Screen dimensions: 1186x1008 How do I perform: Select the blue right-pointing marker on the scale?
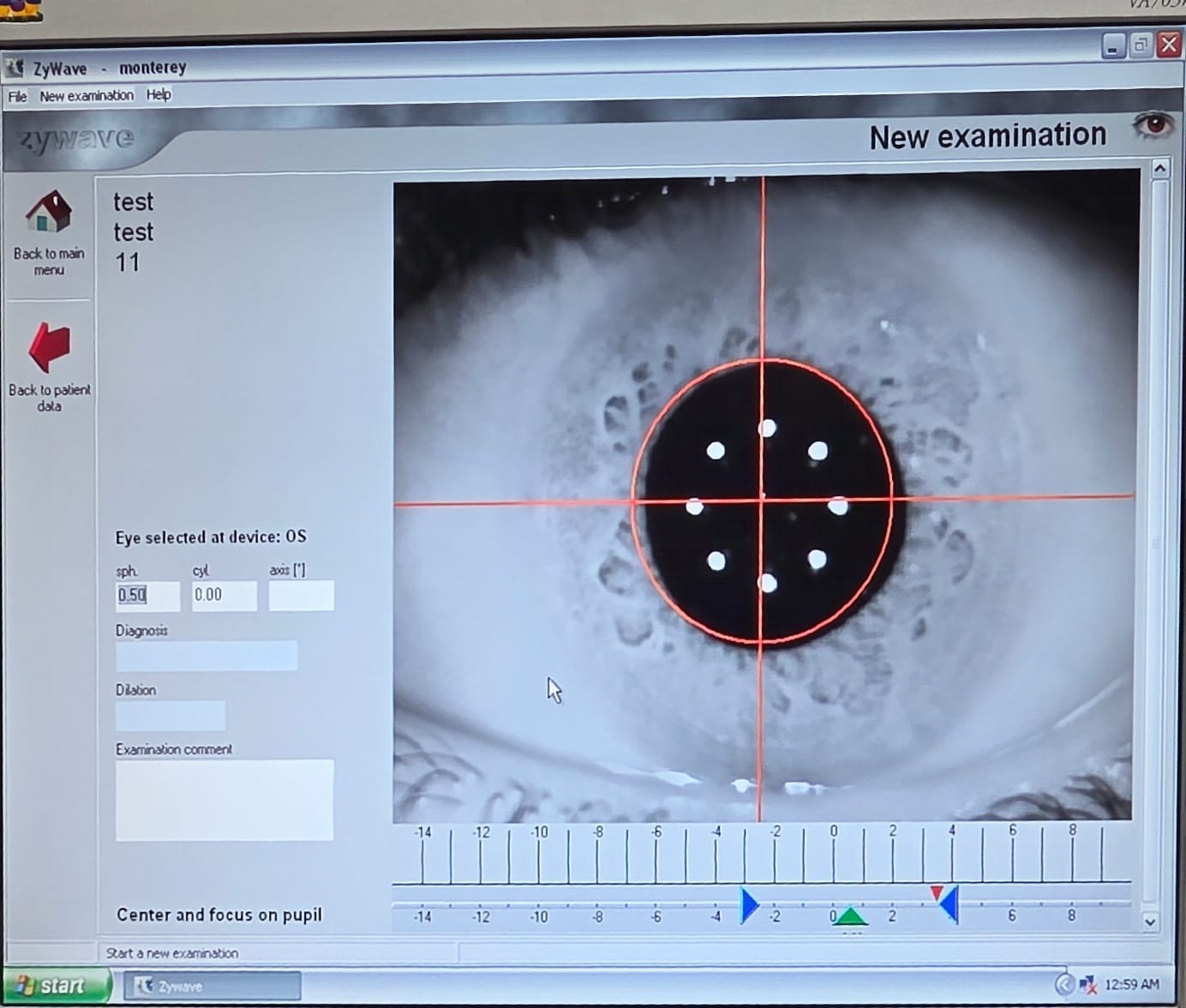click(749, 905)
